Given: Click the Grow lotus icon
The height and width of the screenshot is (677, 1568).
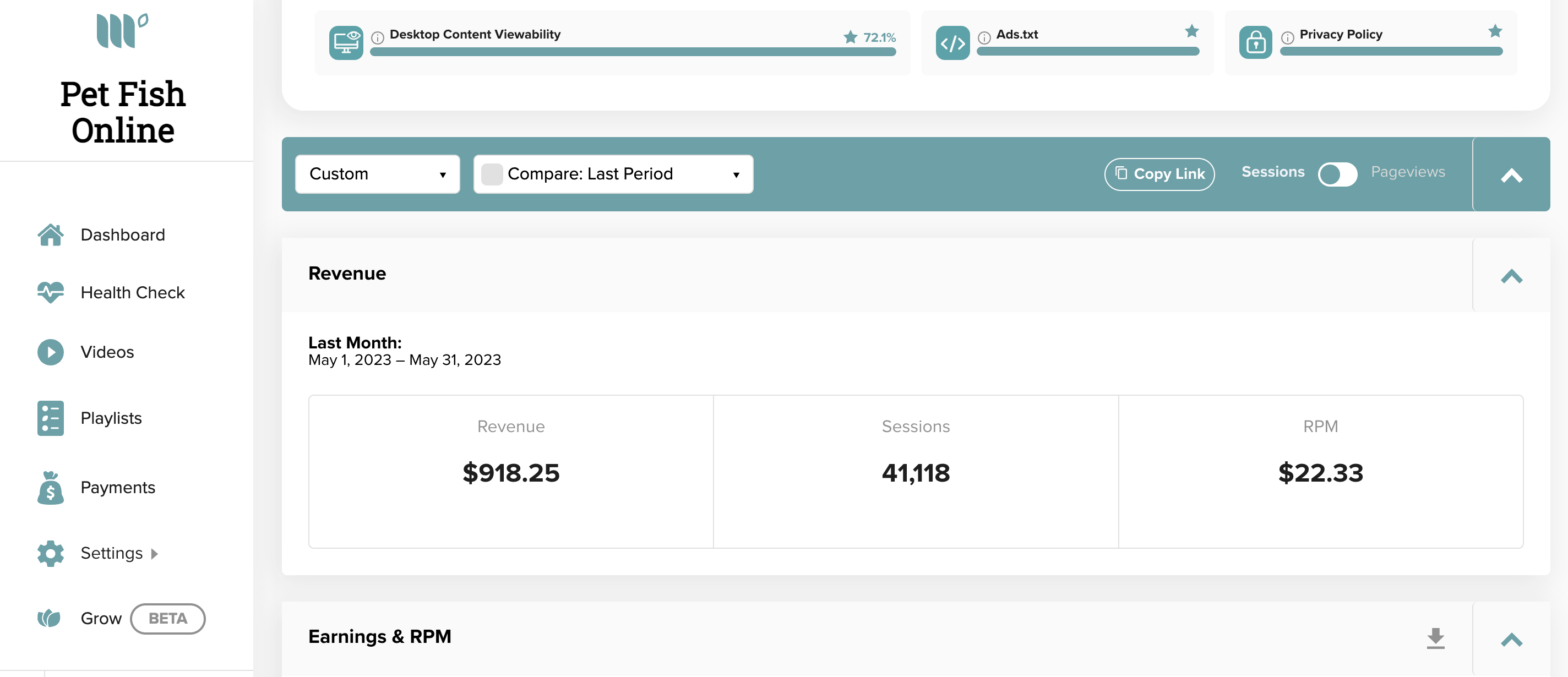Looking at the screenshot, I should (x=50, y=619).
